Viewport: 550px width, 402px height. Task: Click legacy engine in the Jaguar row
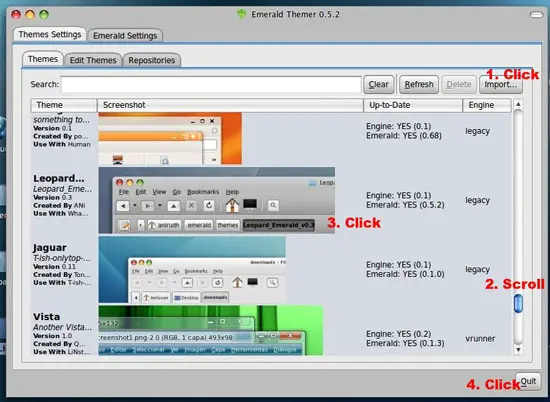click(x=477, y=269)
